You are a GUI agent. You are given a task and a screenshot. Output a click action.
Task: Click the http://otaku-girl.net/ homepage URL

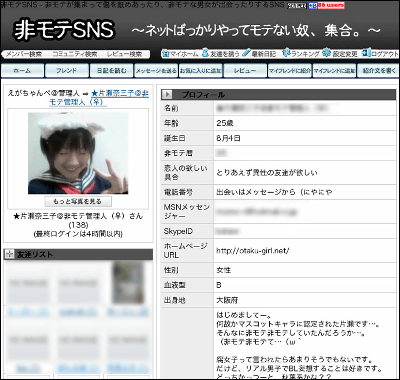pyautogui.click(x=253, y=251)
